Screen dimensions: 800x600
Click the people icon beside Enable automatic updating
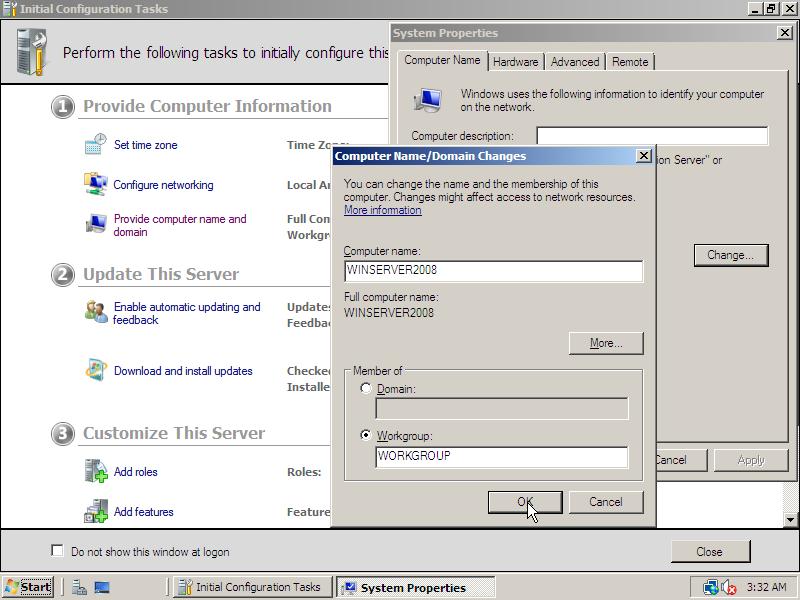point(95,312)
